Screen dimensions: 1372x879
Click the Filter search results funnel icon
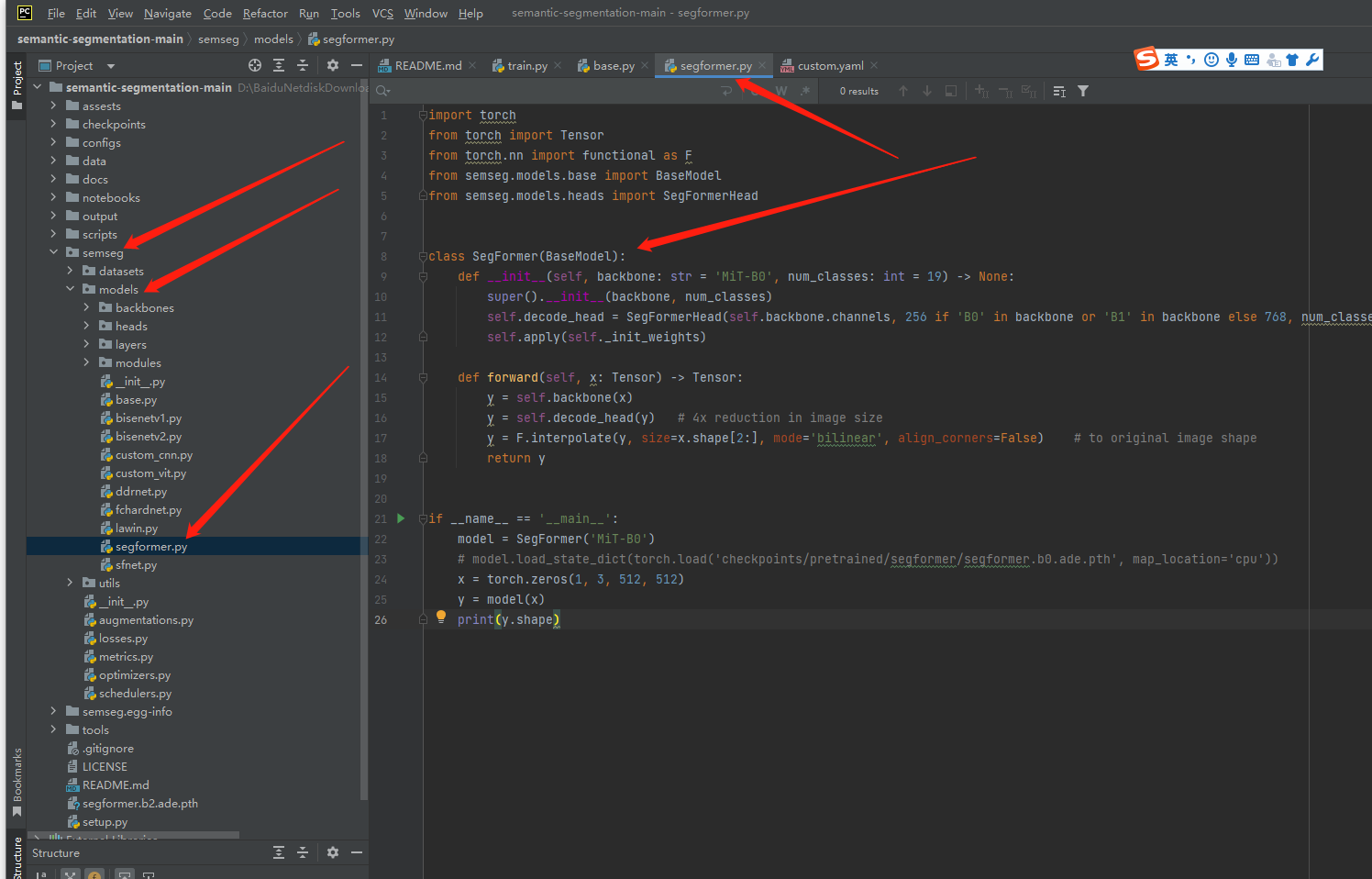(1083, 91)
